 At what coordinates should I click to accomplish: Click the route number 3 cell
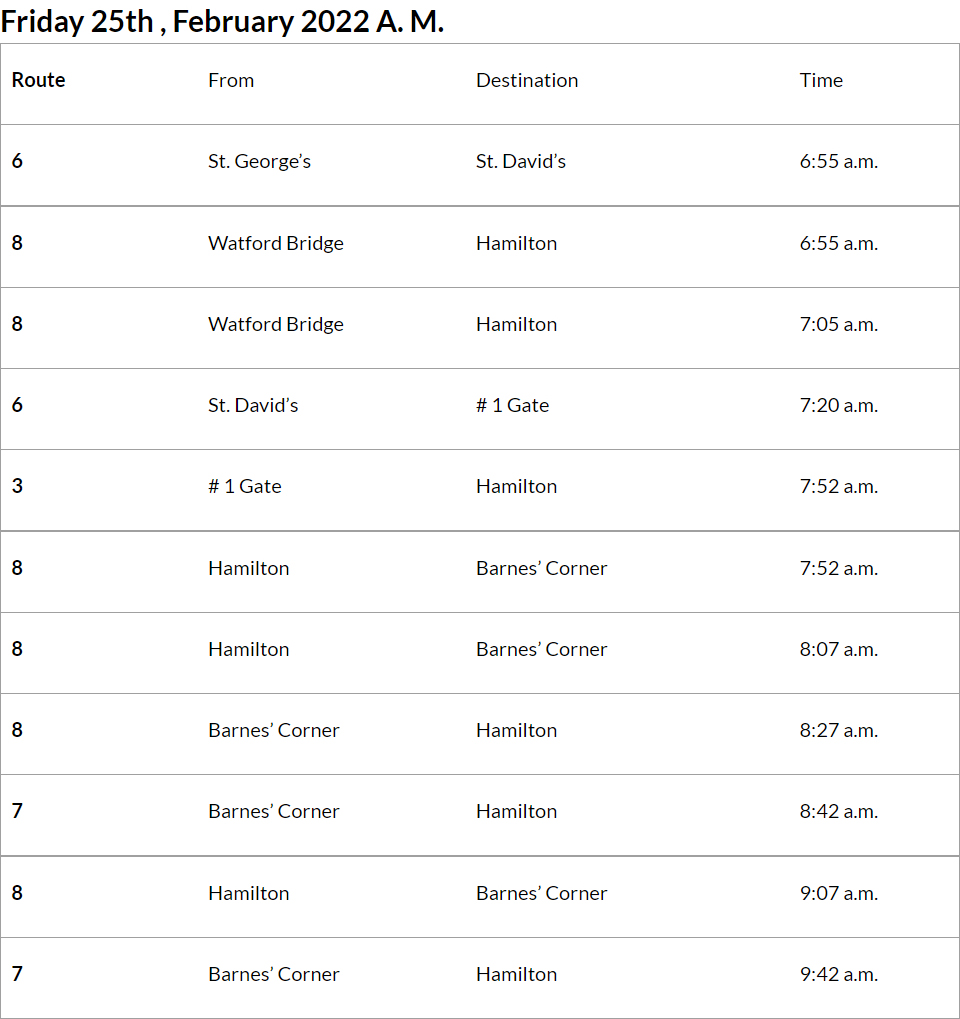point(17,486)
